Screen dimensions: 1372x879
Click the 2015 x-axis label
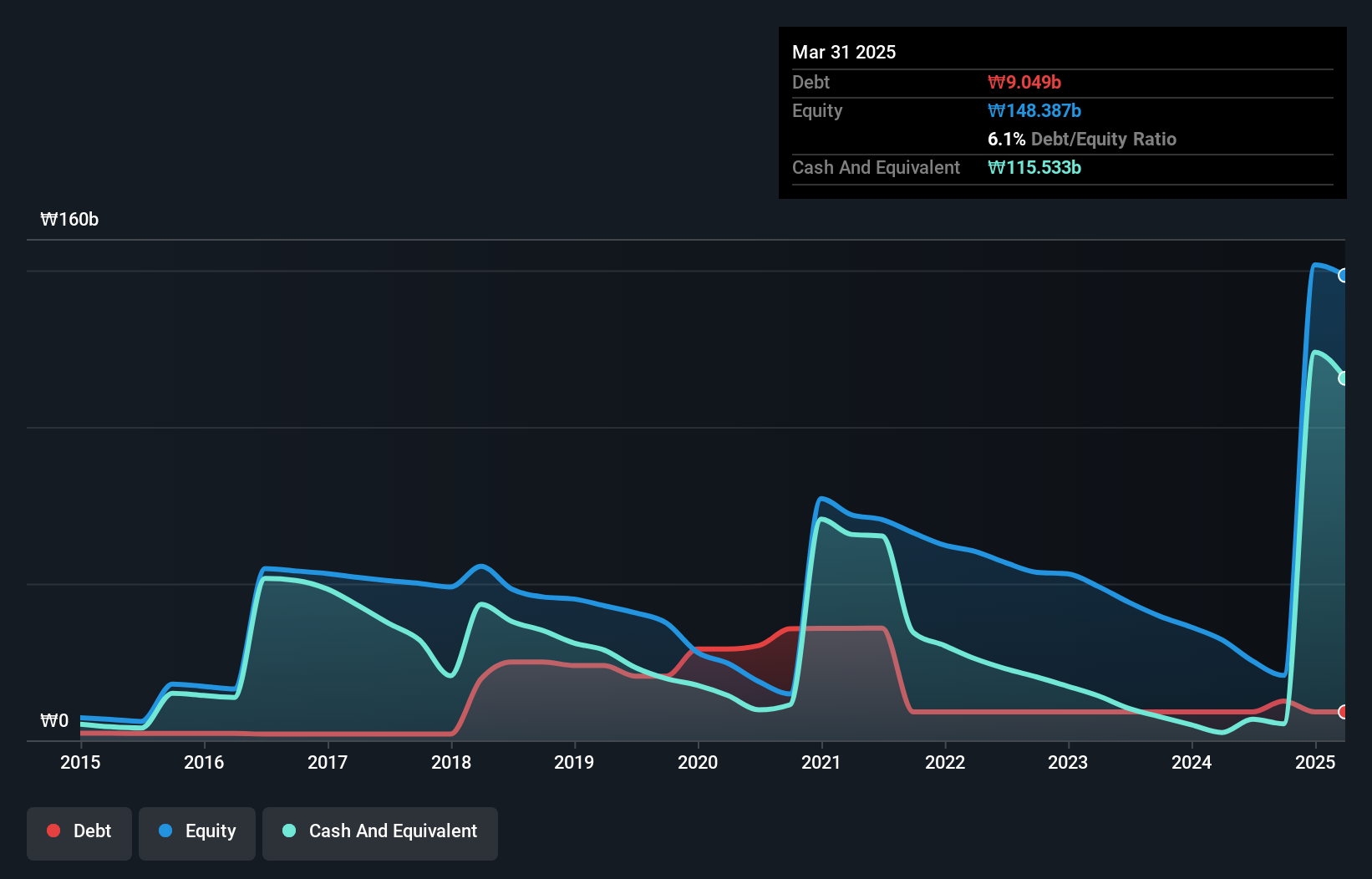click(80, 762)
